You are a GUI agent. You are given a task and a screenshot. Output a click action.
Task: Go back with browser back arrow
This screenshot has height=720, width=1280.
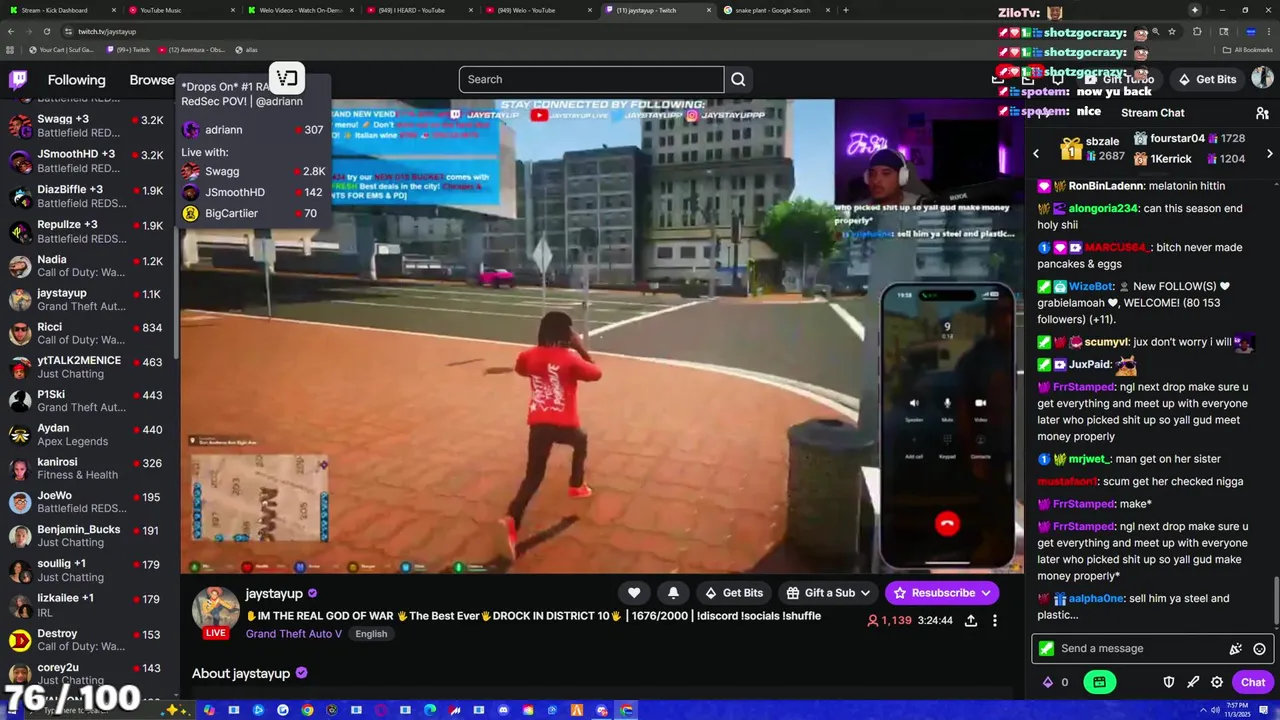coord(11,31)
